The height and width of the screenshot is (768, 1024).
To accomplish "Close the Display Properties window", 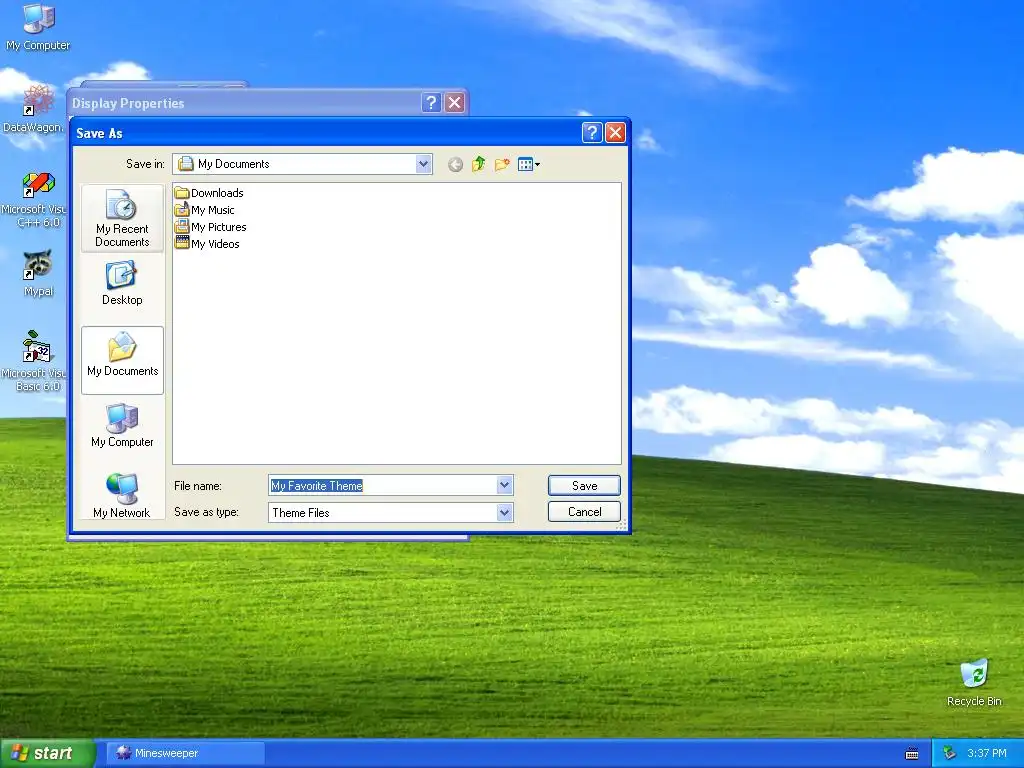I will [x=455, y=103].
